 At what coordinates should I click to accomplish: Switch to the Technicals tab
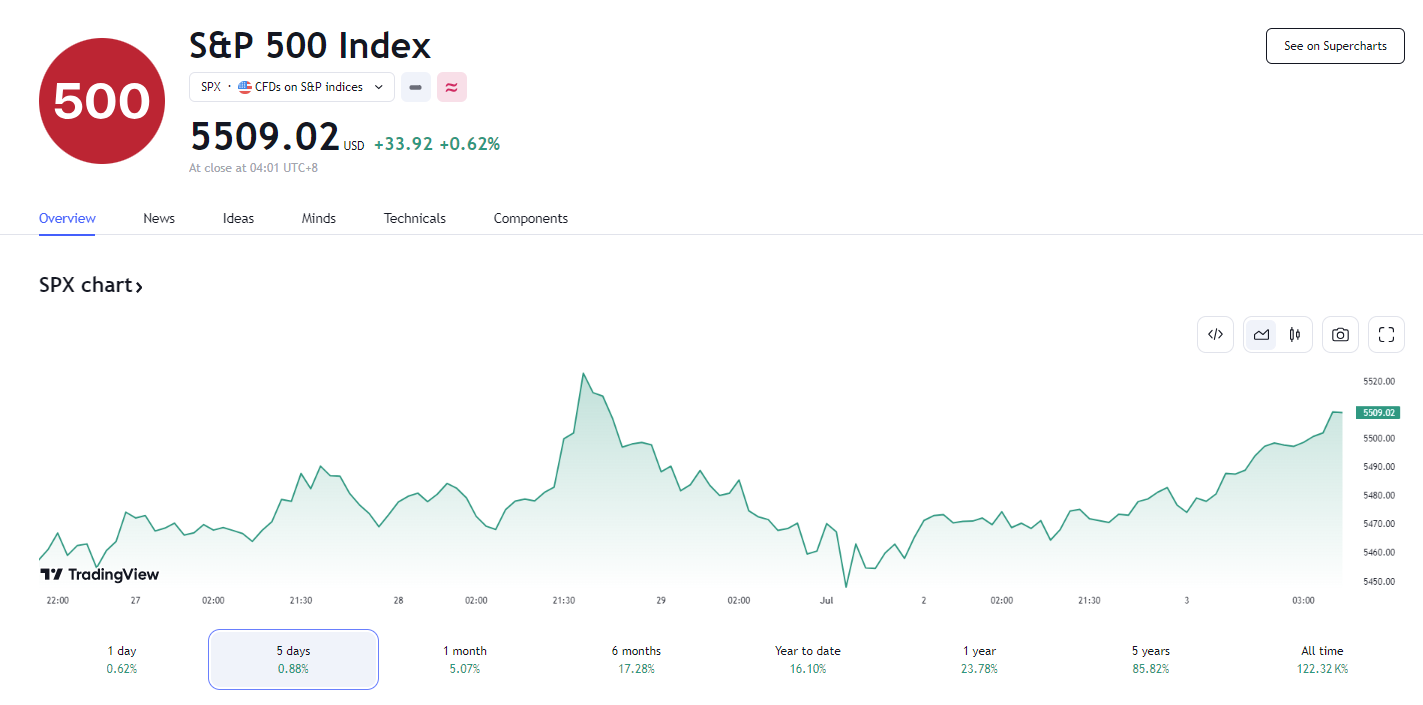click(x=415, y=218)
